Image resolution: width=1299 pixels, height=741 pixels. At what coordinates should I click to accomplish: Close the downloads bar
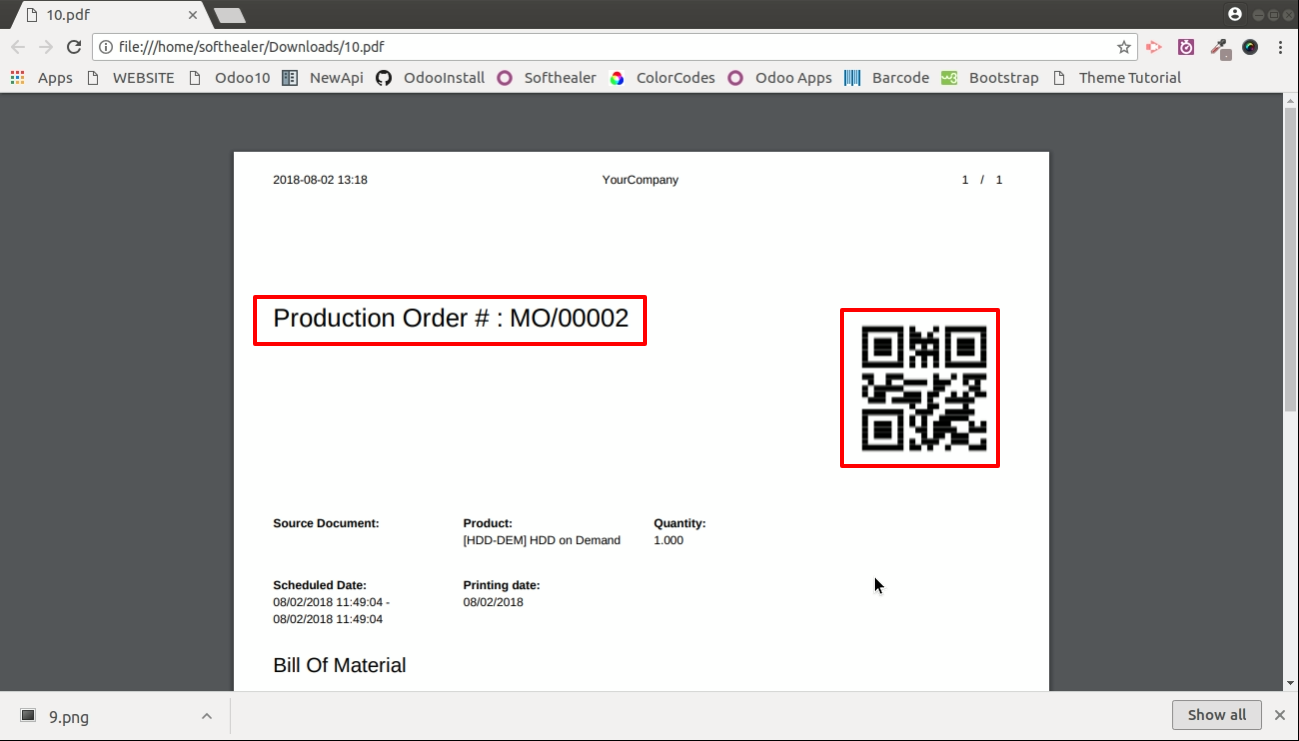[x=1279, y=715]
